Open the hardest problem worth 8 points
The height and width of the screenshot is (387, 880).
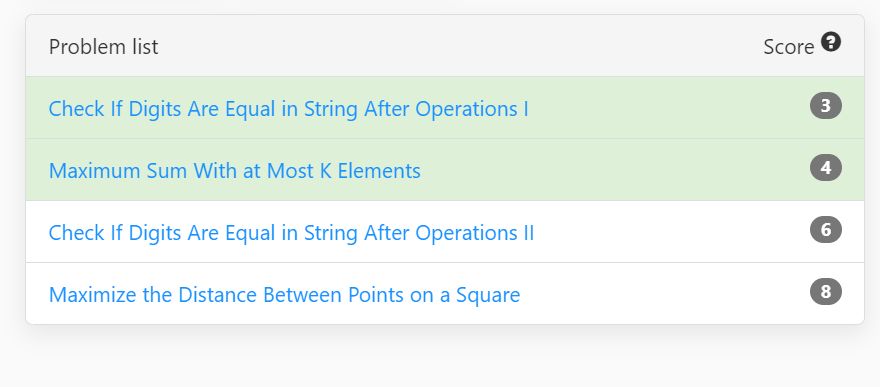click(285, 294)
